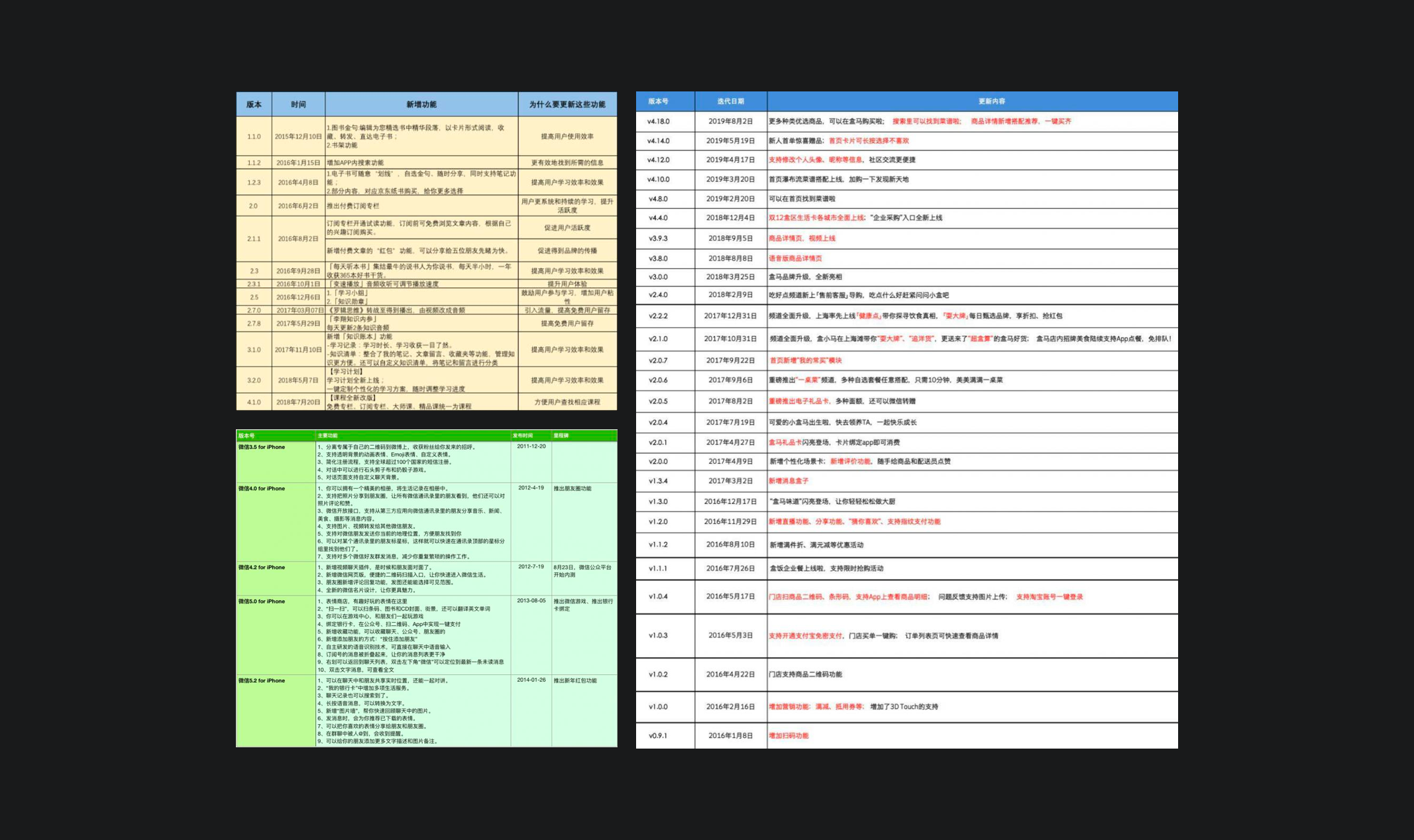Click the '2014-01-26' release date
The width and height of the screenshot is (1414, 840).
tap(531, 680)
